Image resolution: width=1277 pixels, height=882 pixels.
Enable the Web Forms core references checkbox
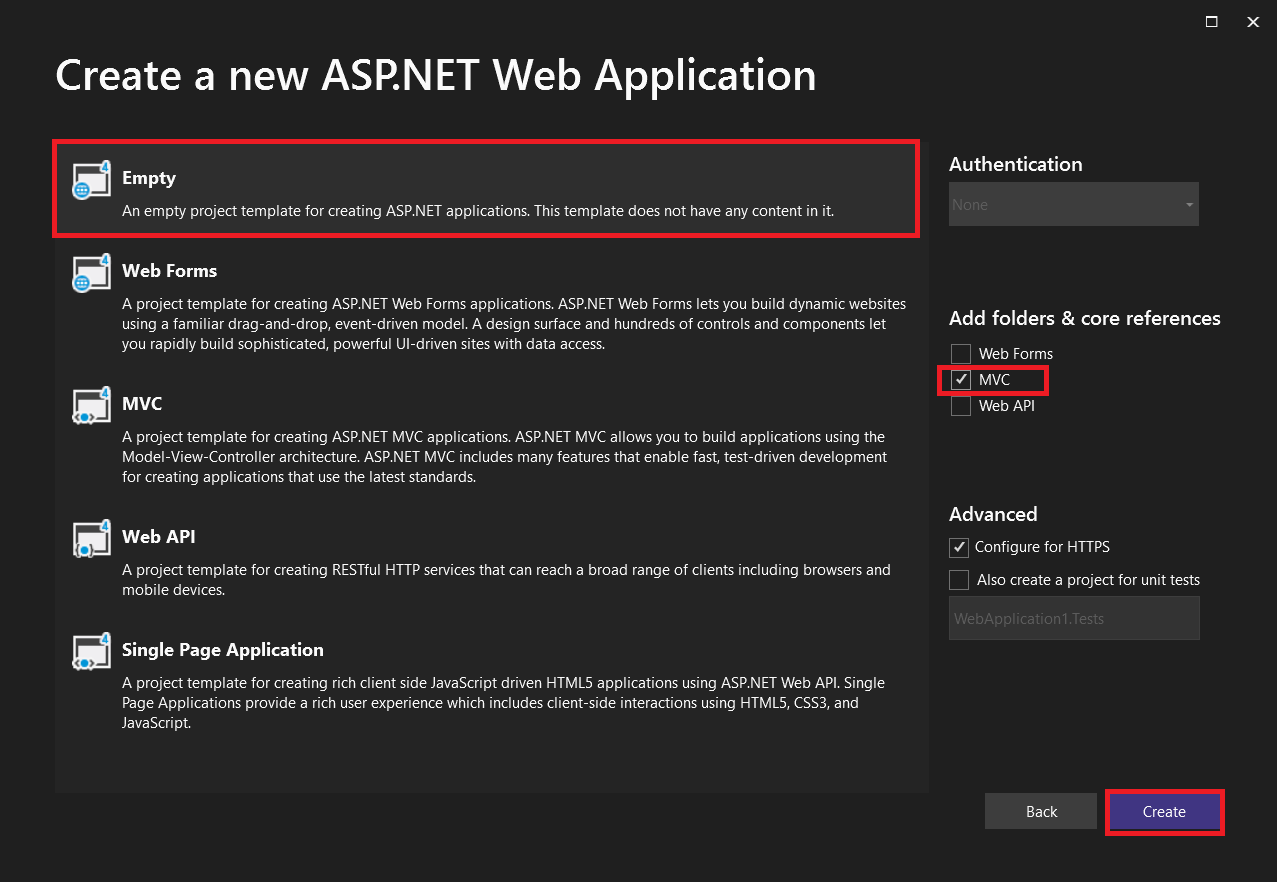click(961, 354)
